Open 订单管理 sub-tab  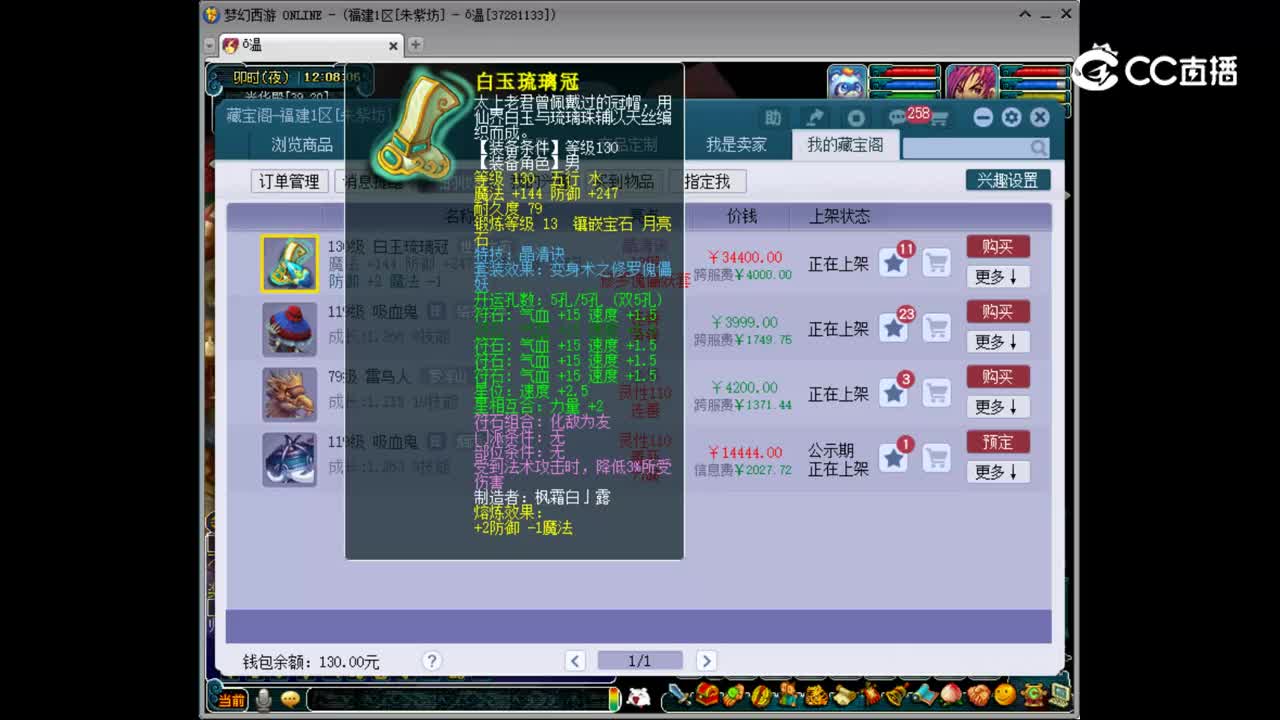pyautogui.click(x=289, y=181)
